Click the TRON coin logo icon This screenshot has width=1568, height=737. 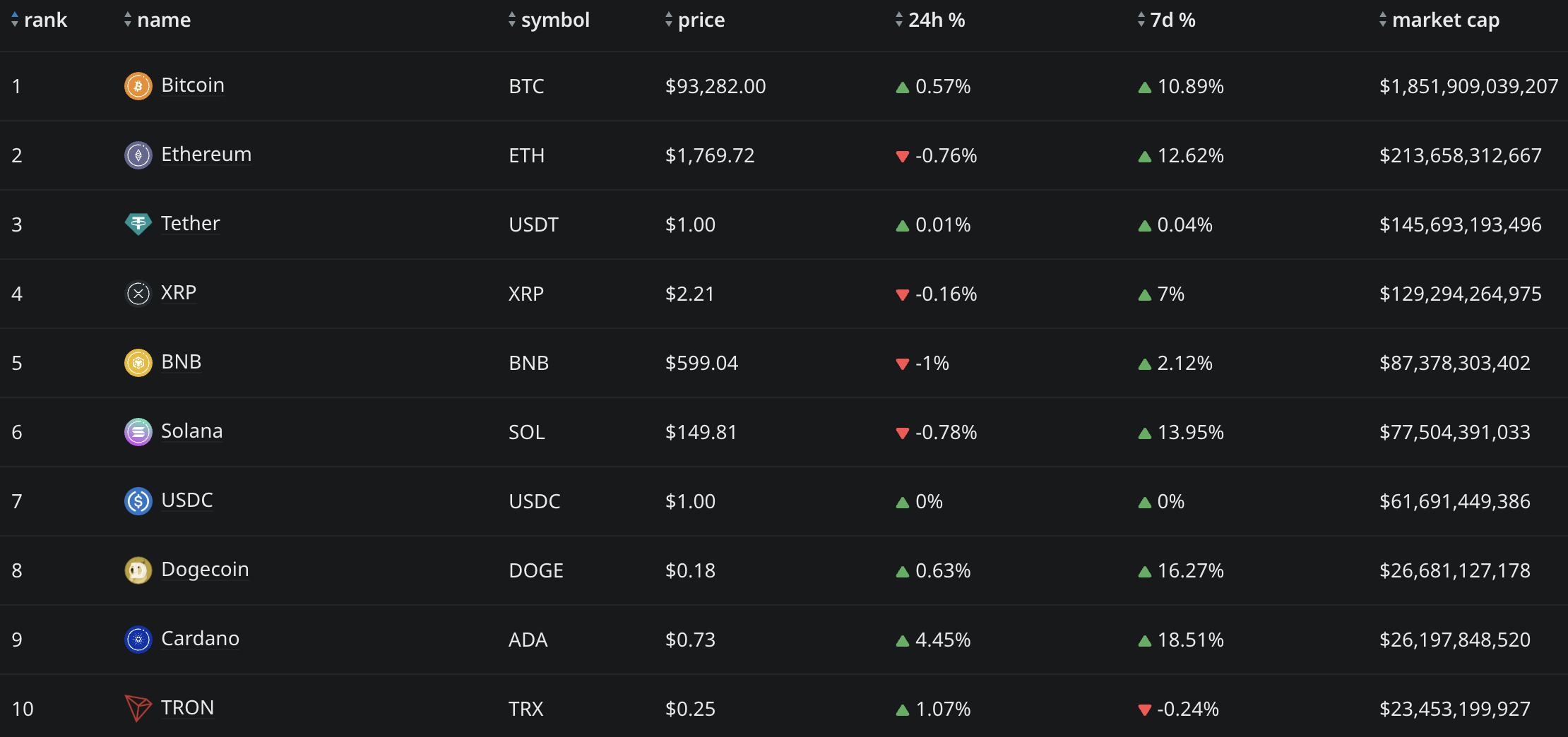point(138,708)
